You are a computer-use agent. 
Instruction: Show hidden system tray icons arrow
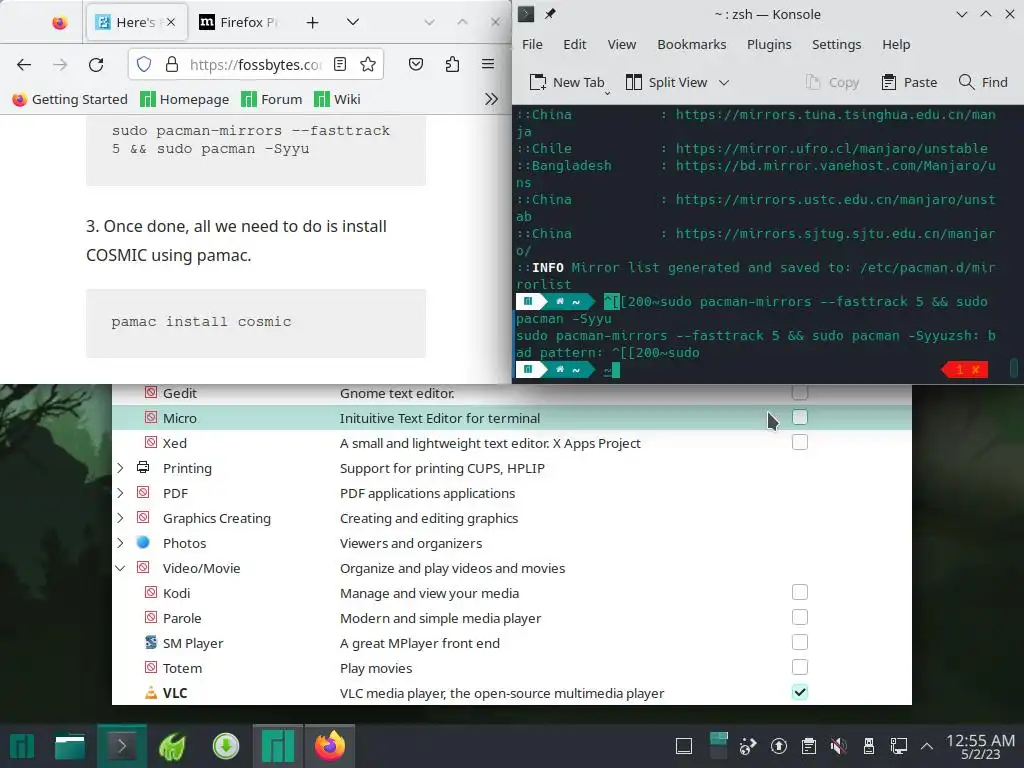(x=926, y=746)
